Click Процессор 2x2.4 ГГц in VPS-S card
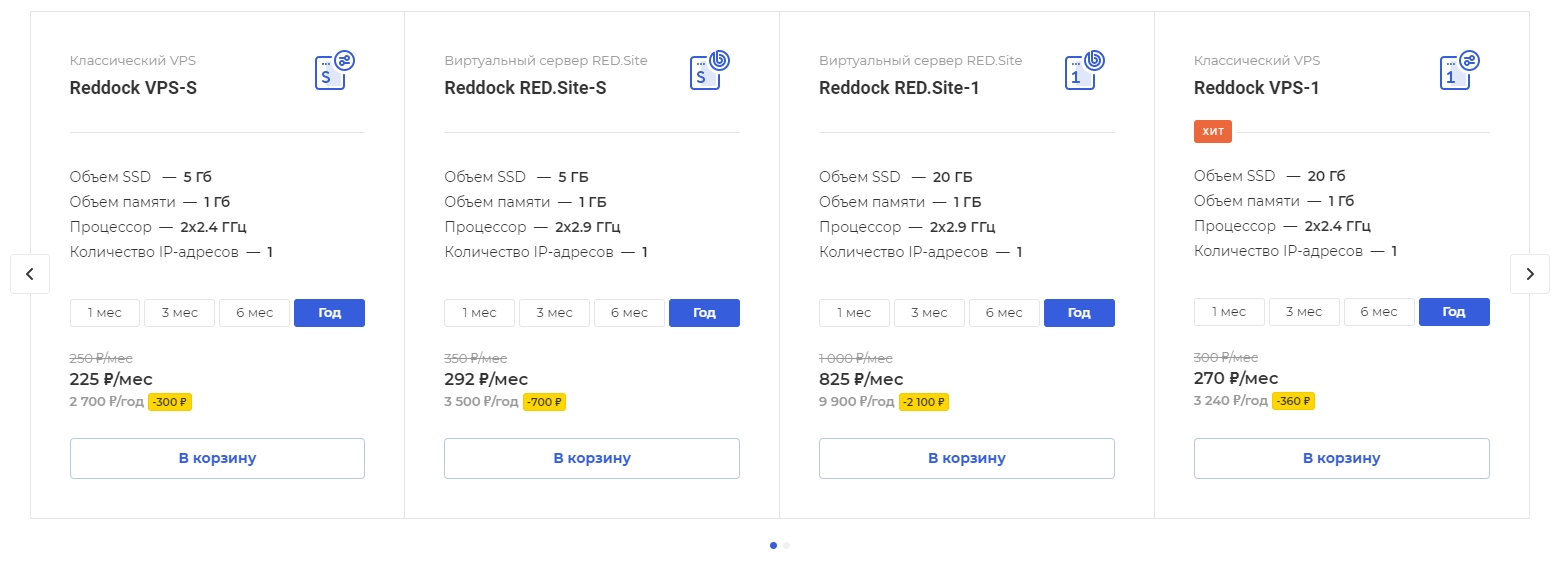 click(x=158, y=227)
